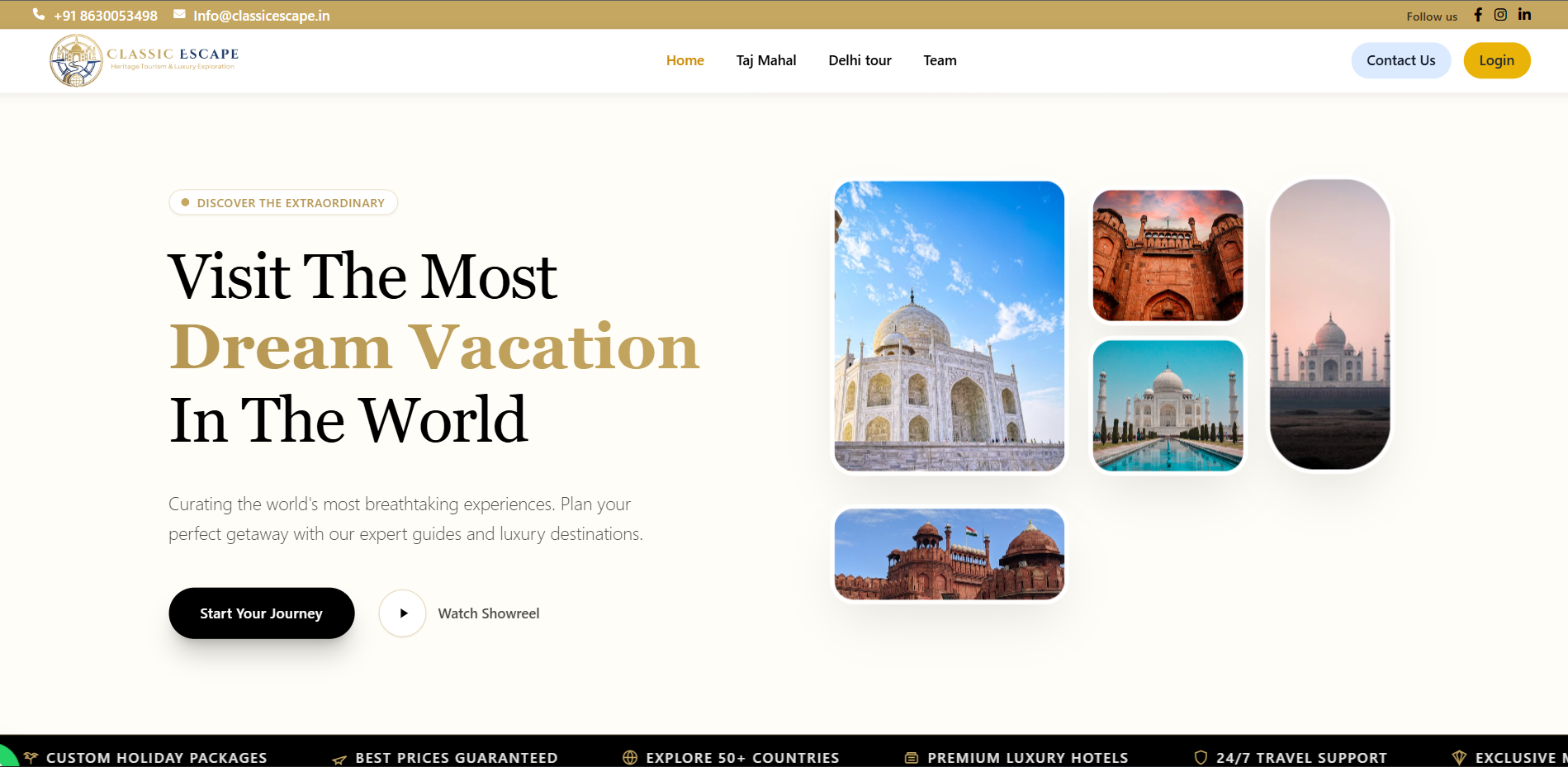Open the Delhi tour navigation item
This screenshot has width=1568, height=767.
pos(860,60)
